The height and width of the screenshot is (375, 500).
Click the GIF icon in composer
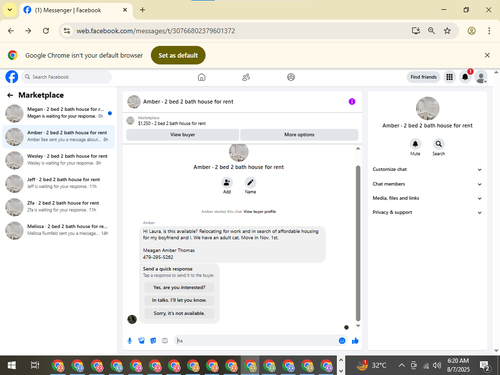point(165,341)
